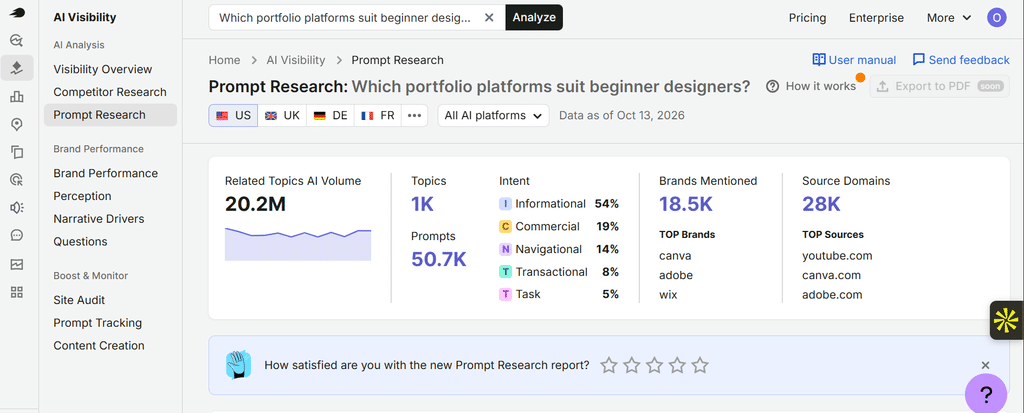Open the SEO magnifier icon in sidebar

pos(17,41)
